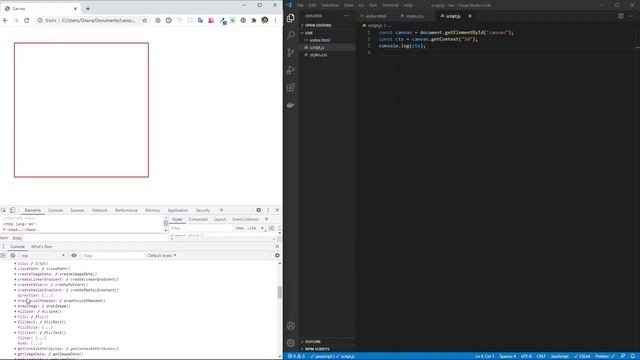
Task: Open the Default levels dropdown
Action: tap(162, 256)
